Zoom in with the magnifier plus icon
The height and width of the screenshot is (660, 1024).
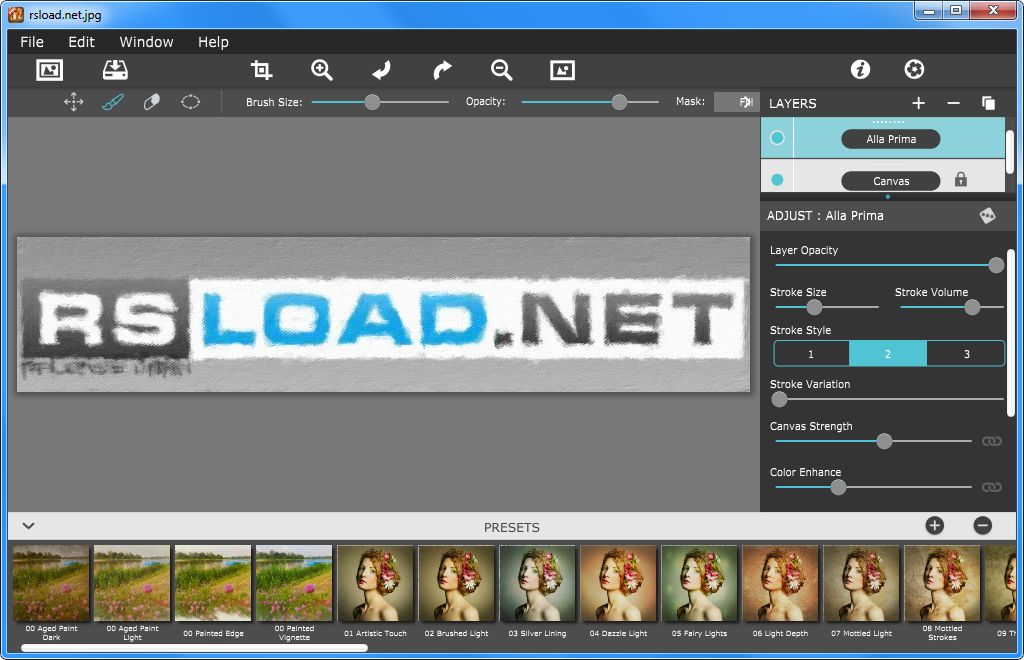tap(322, 70)
